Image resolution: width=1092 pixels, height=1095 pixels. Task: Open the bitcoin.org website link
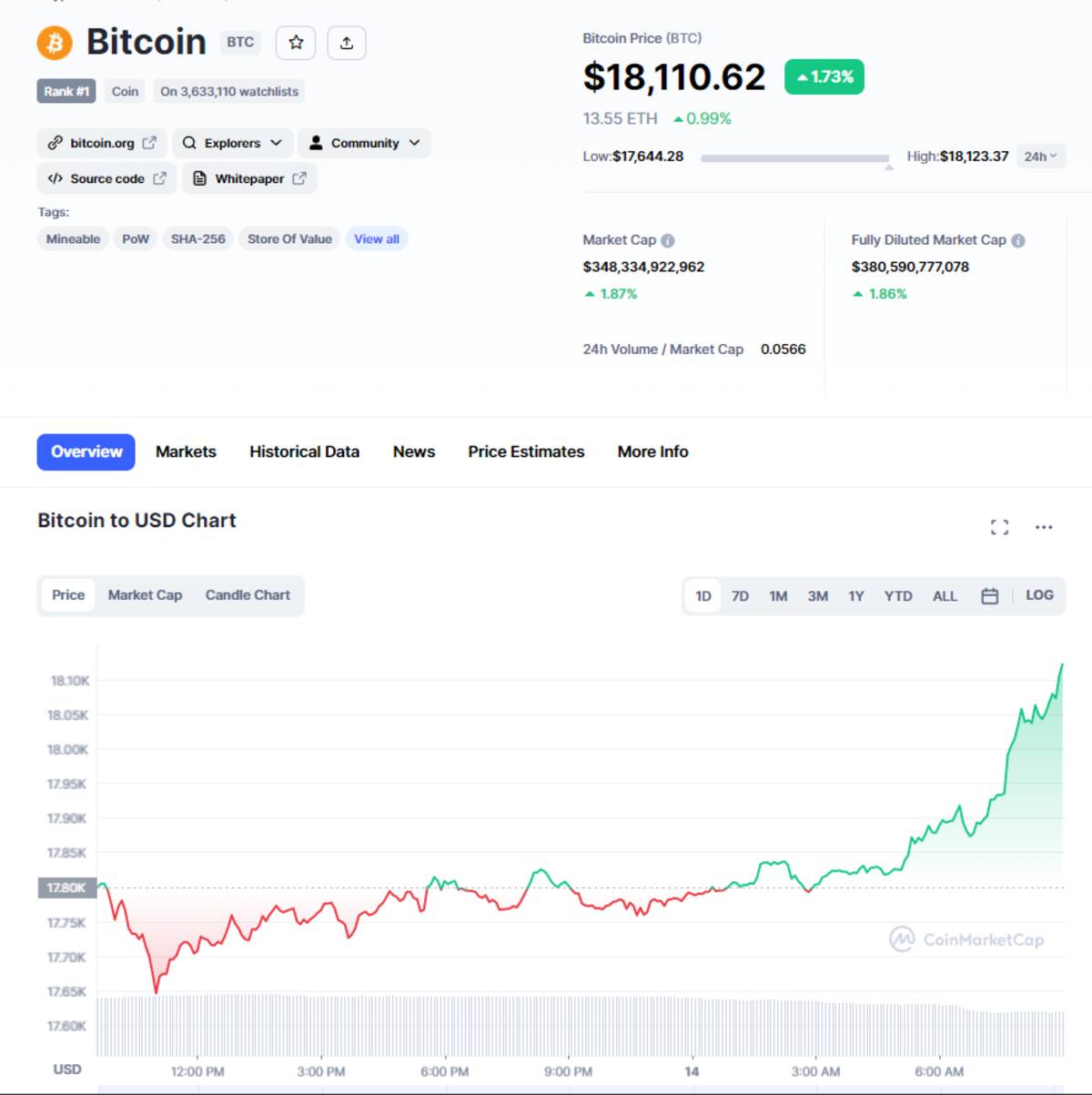[x=102, y=143]
